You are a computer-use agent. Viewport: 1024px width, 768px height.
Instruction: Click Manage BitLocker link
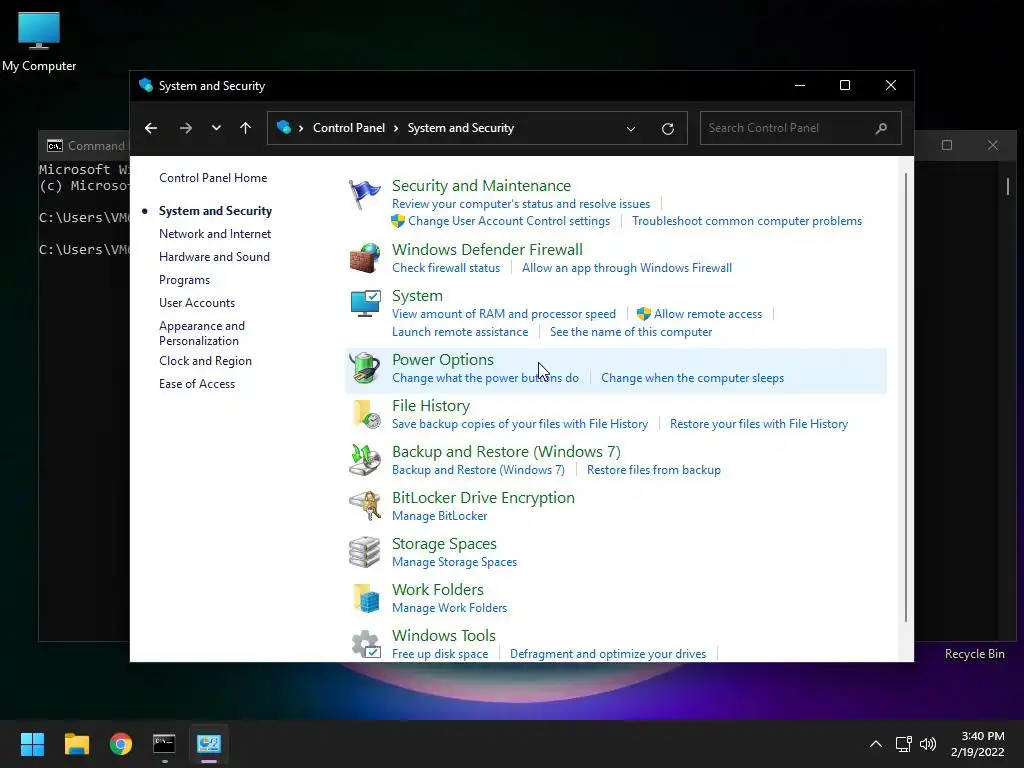click(x=440, y=516)
